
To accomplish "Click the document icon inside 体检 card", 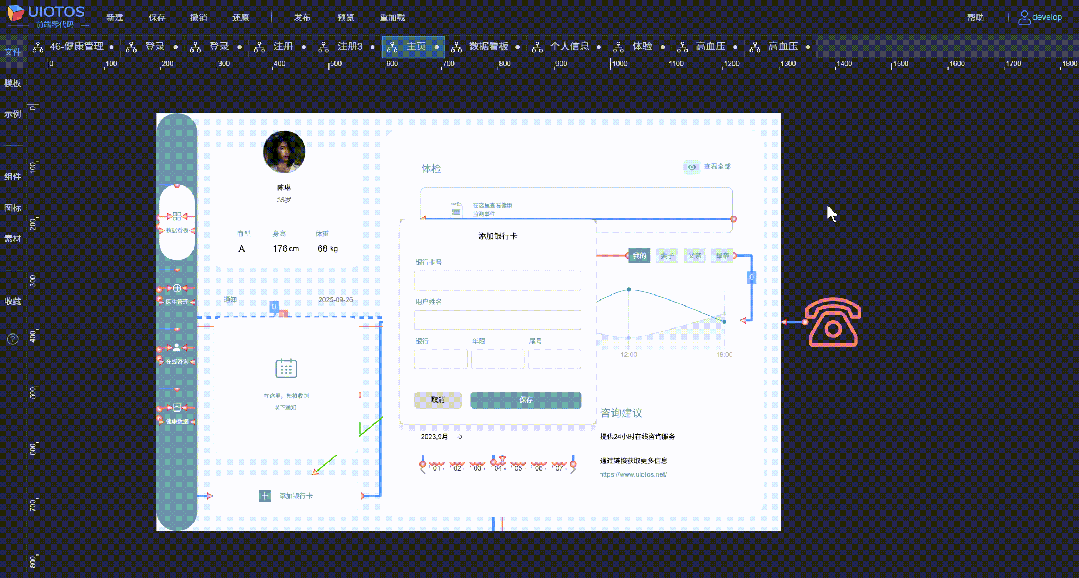I will [456, 209].
